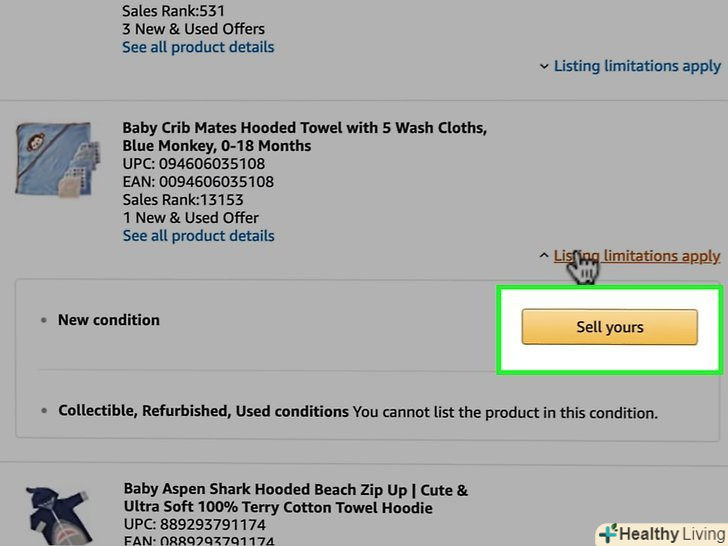The image size is (728, 546).
Task: Click the Sales Rank:13153 text
Action: tap(183, 200)
